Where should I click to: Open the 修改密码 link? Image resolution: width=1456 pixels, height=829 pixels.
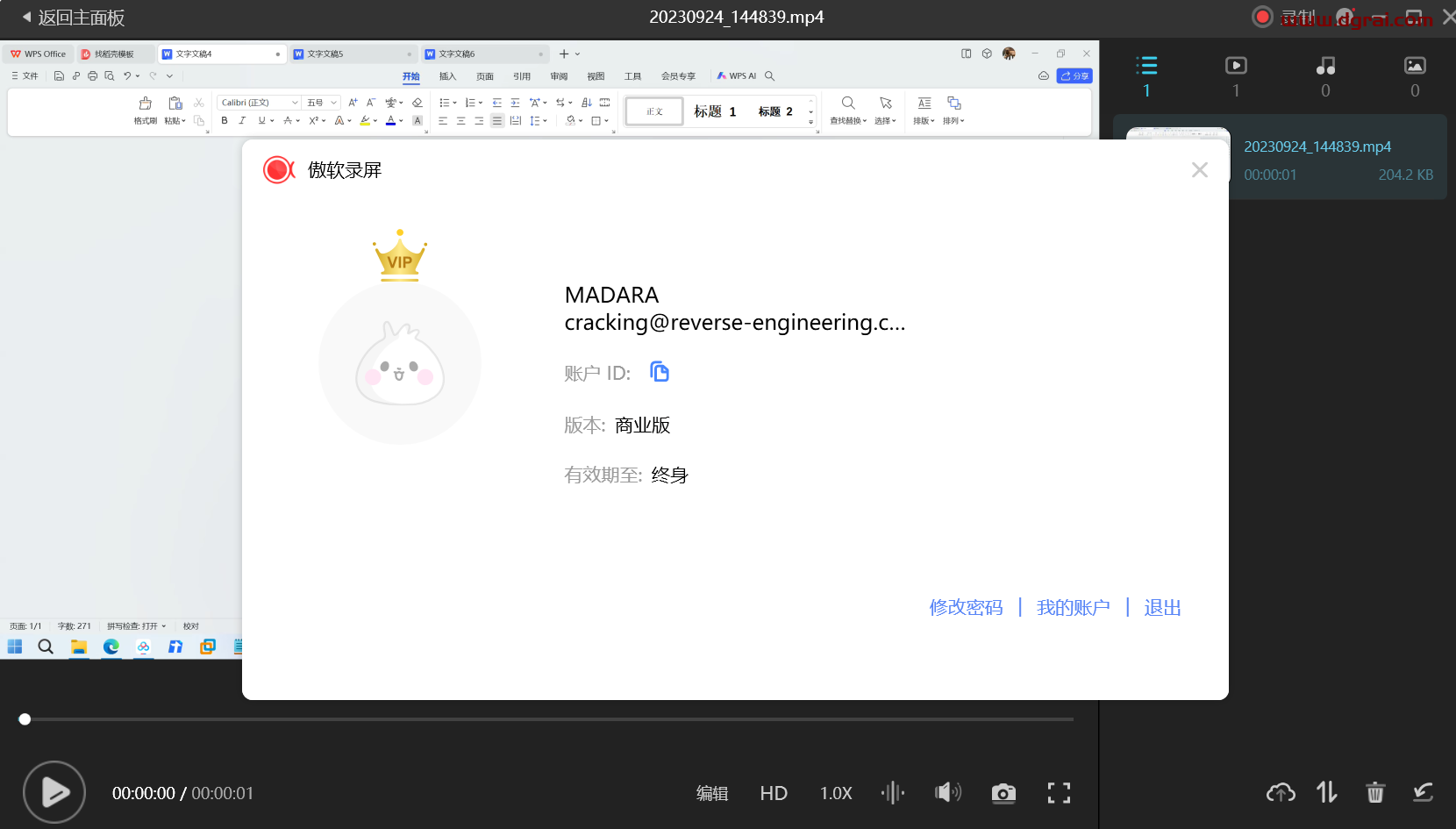pos(966,607)
